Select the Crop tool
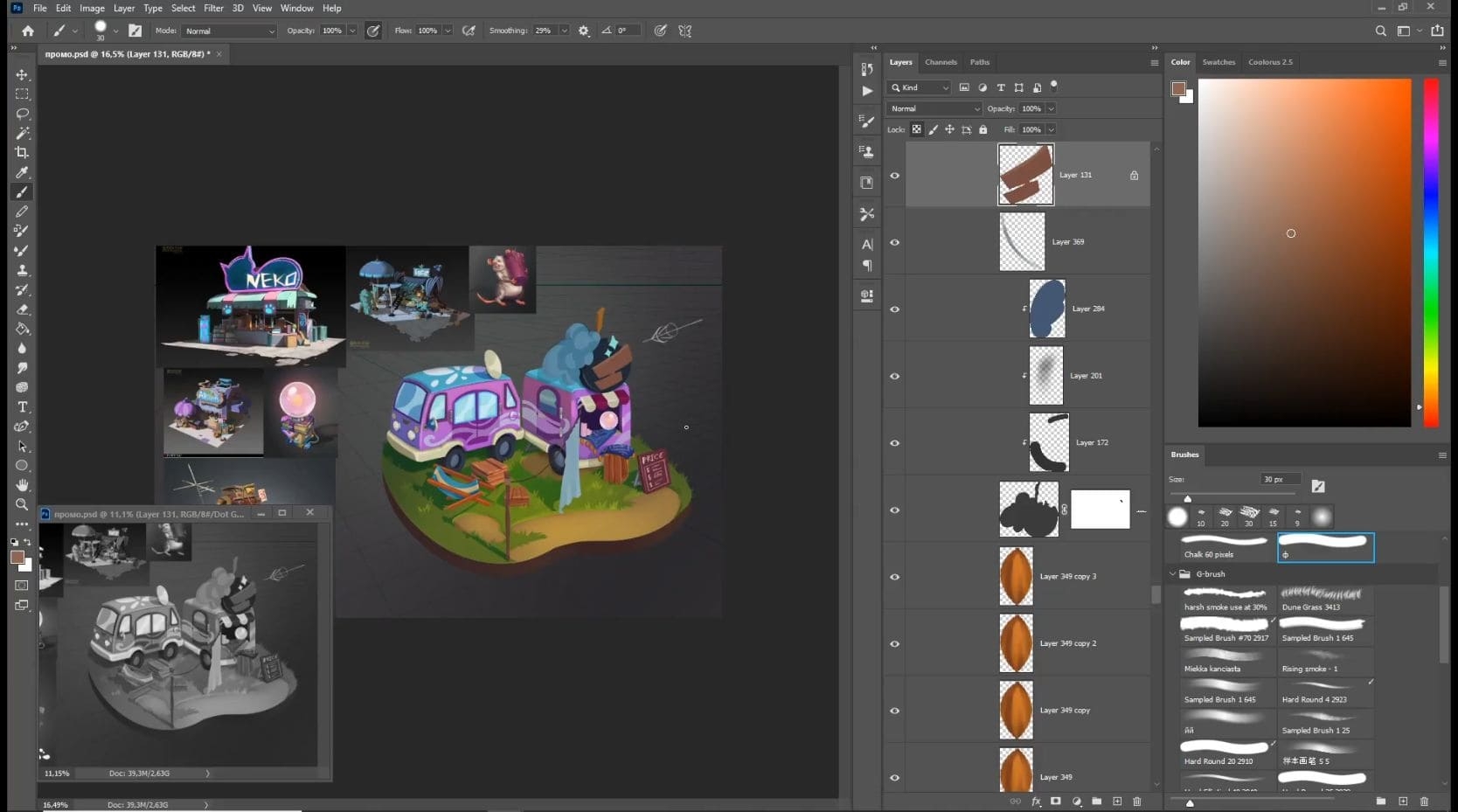 22,152
